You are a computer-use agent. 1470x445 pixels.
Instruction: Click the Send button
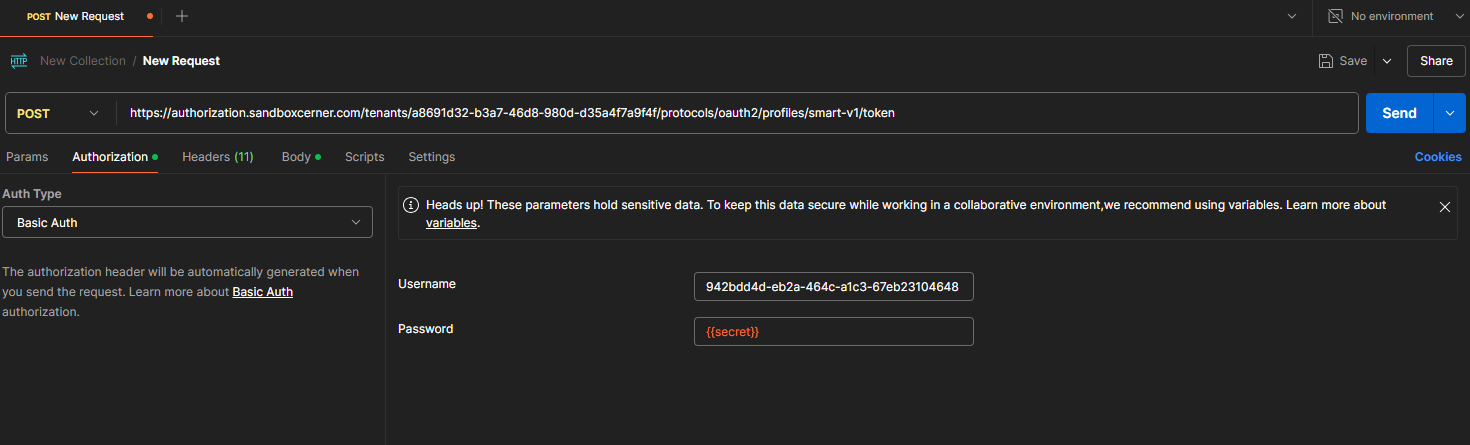tap(1399, 113)
